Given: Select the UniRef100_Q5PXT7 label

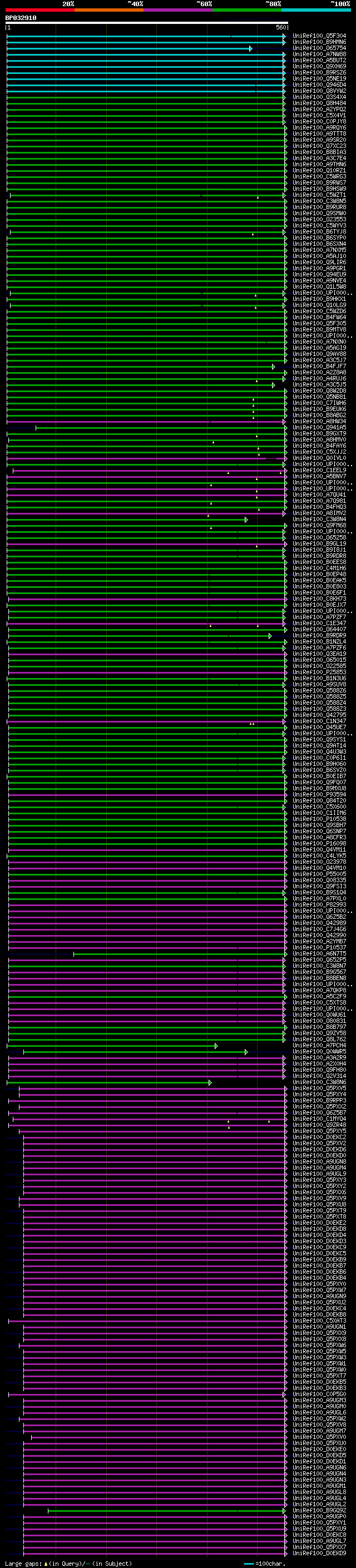Looking at the screenshot, I should 319,1376.
